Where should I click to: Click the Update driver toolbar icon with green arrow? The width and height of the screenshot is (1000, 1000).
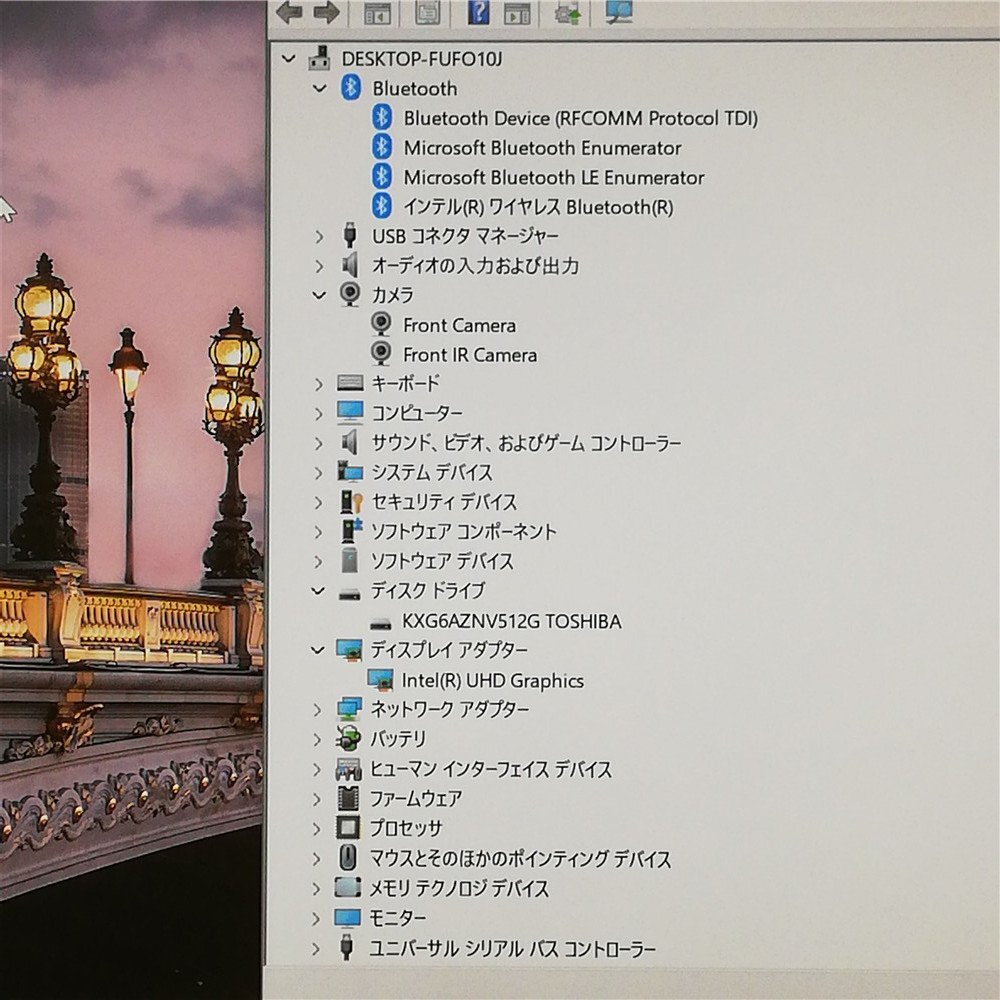click(x=567, y=13)
